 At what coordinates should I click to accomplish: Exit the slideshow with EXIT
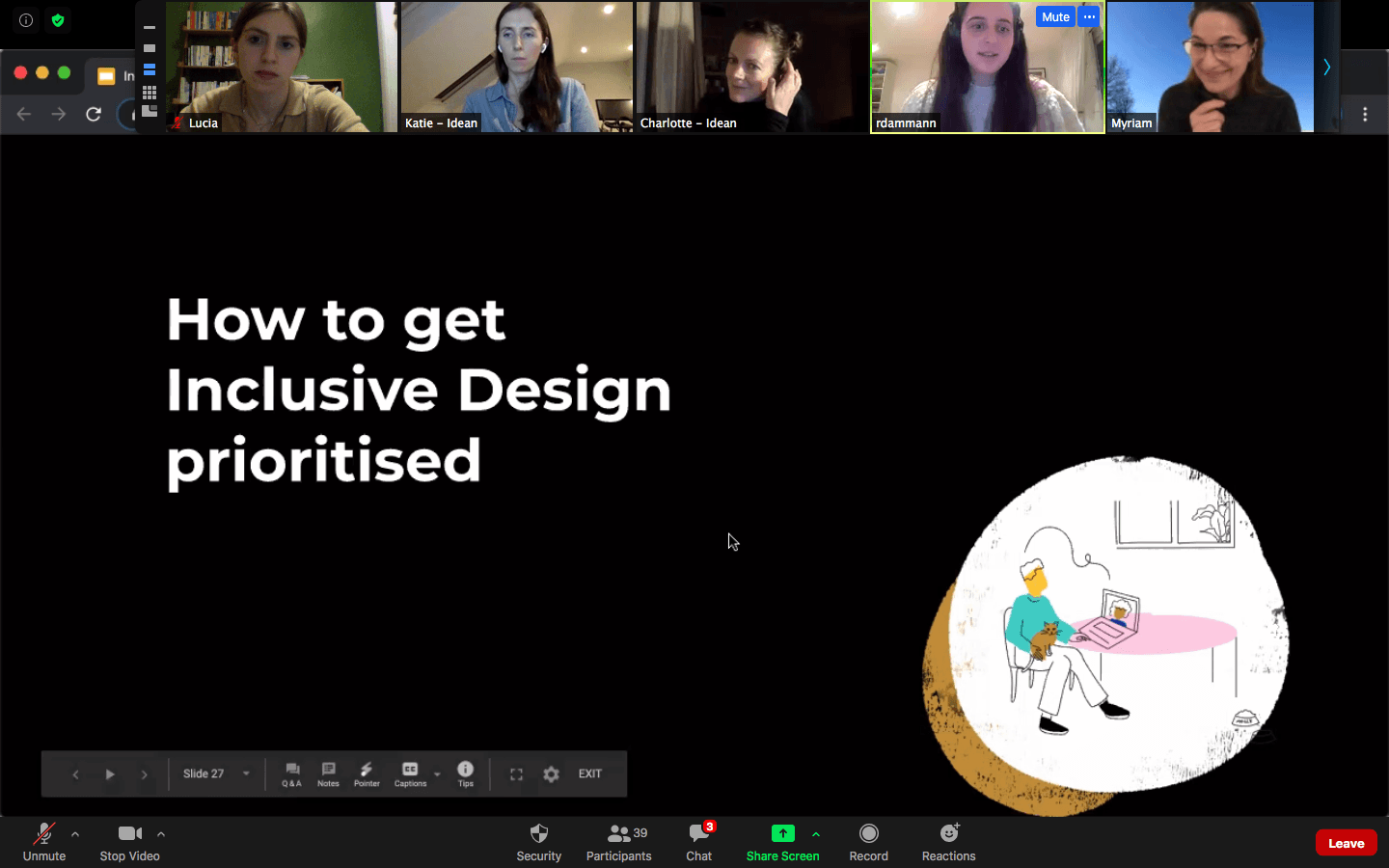click(590, 773)
